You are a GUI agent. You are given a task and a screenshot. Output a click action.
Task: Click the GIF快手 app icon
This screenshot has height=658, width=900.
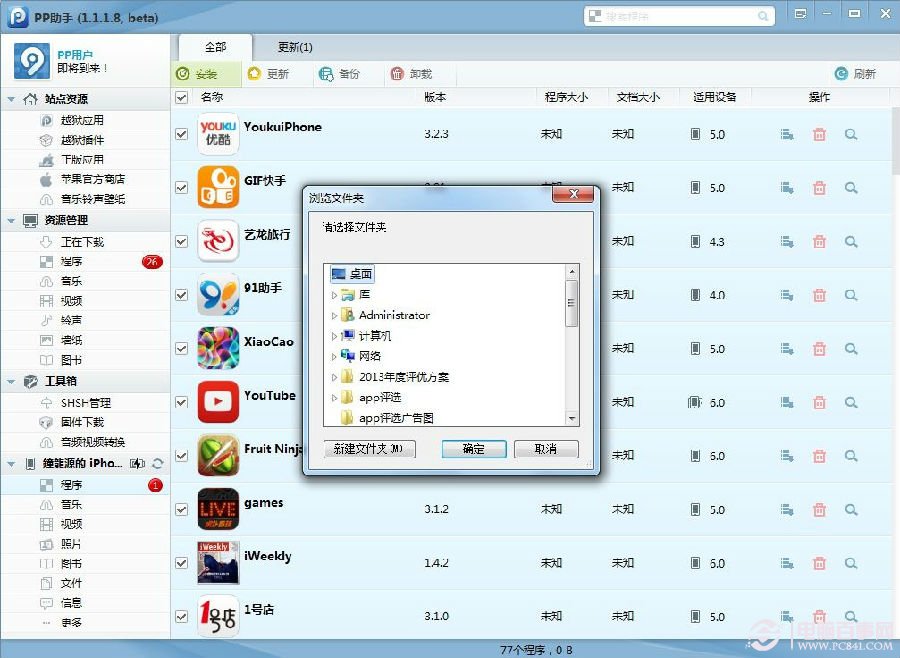click(x=218, y=187)
